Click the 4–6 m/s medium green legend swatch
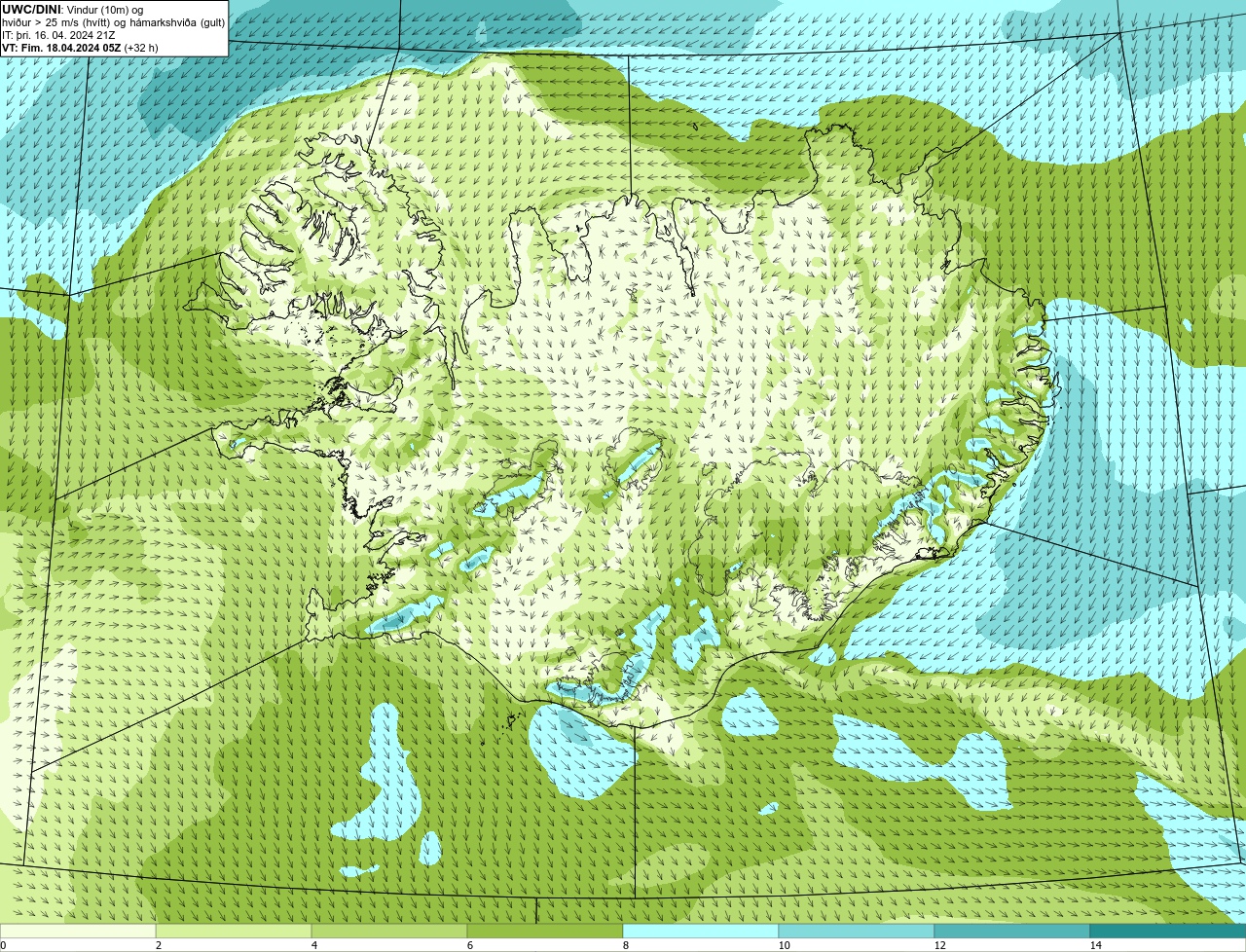 (389, 931)
